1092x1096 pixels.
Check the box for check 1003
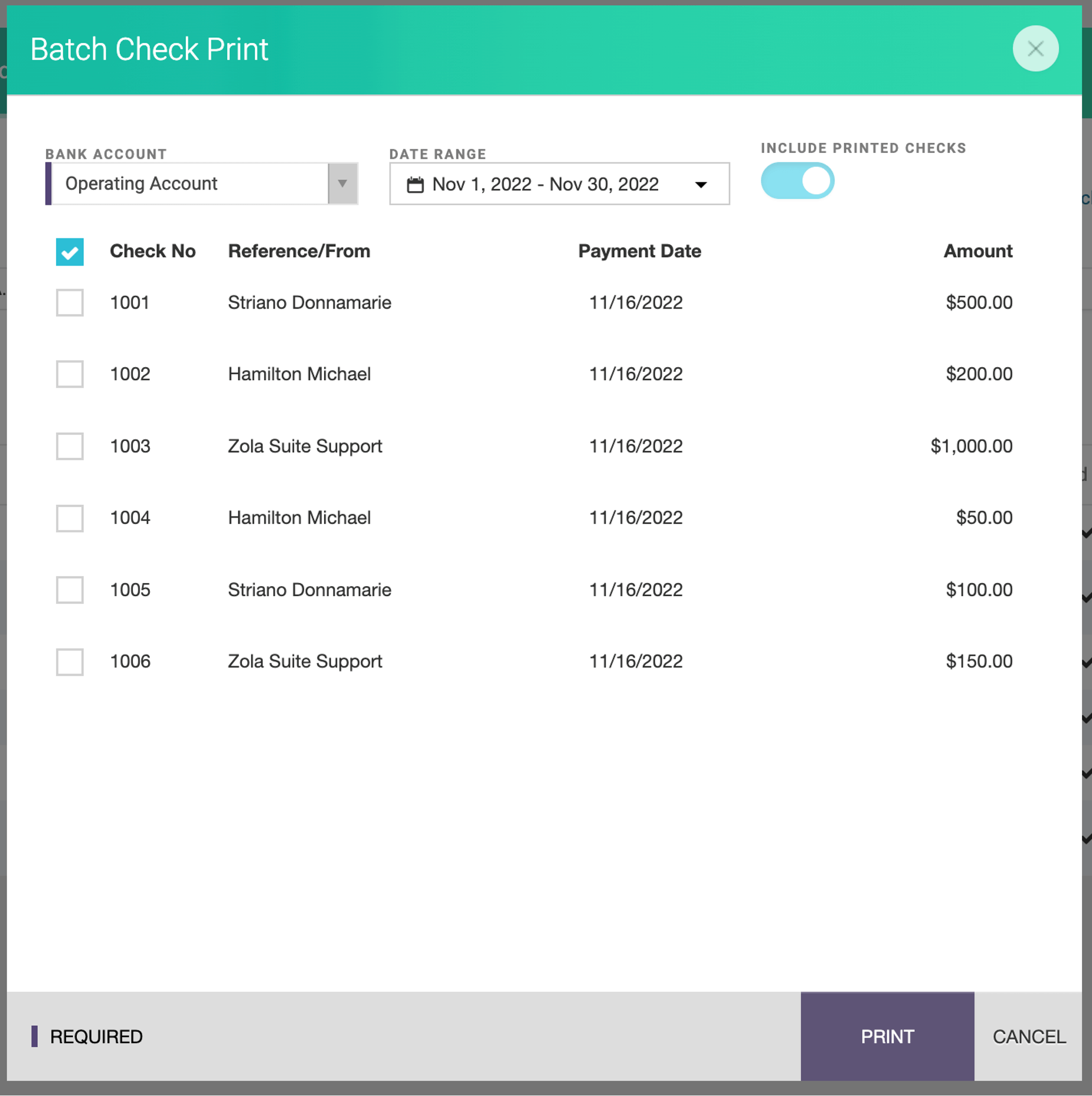pyautogui.click(x=70, y=446)
